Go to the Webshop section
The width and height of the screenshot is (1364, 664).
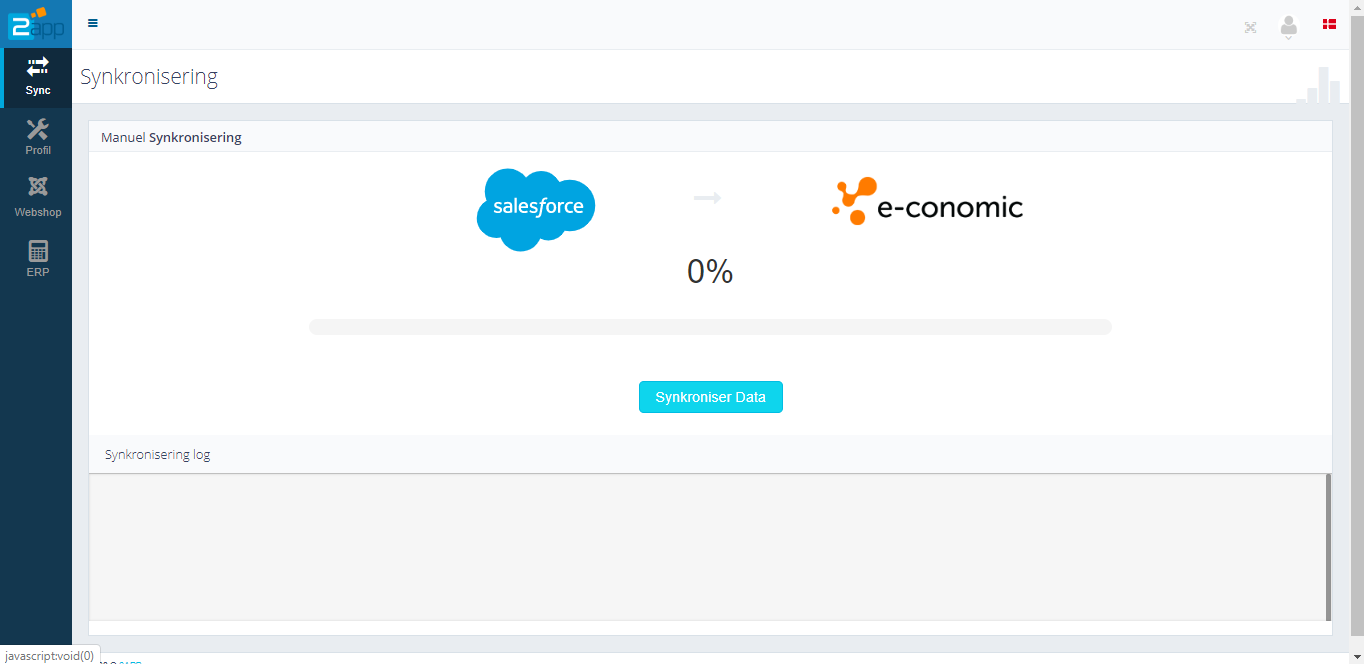pyautogui.click(x=37, y=198)
